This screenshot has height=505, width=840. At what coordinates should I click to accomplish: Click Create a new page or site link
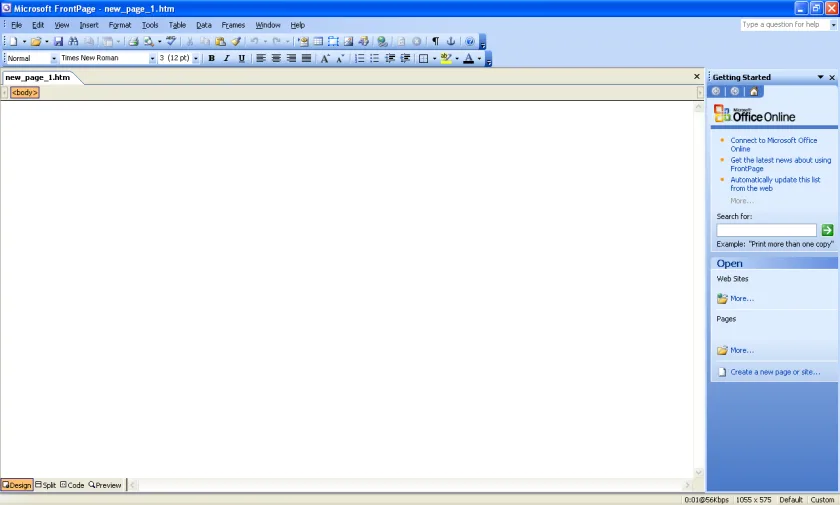[775, 372]
